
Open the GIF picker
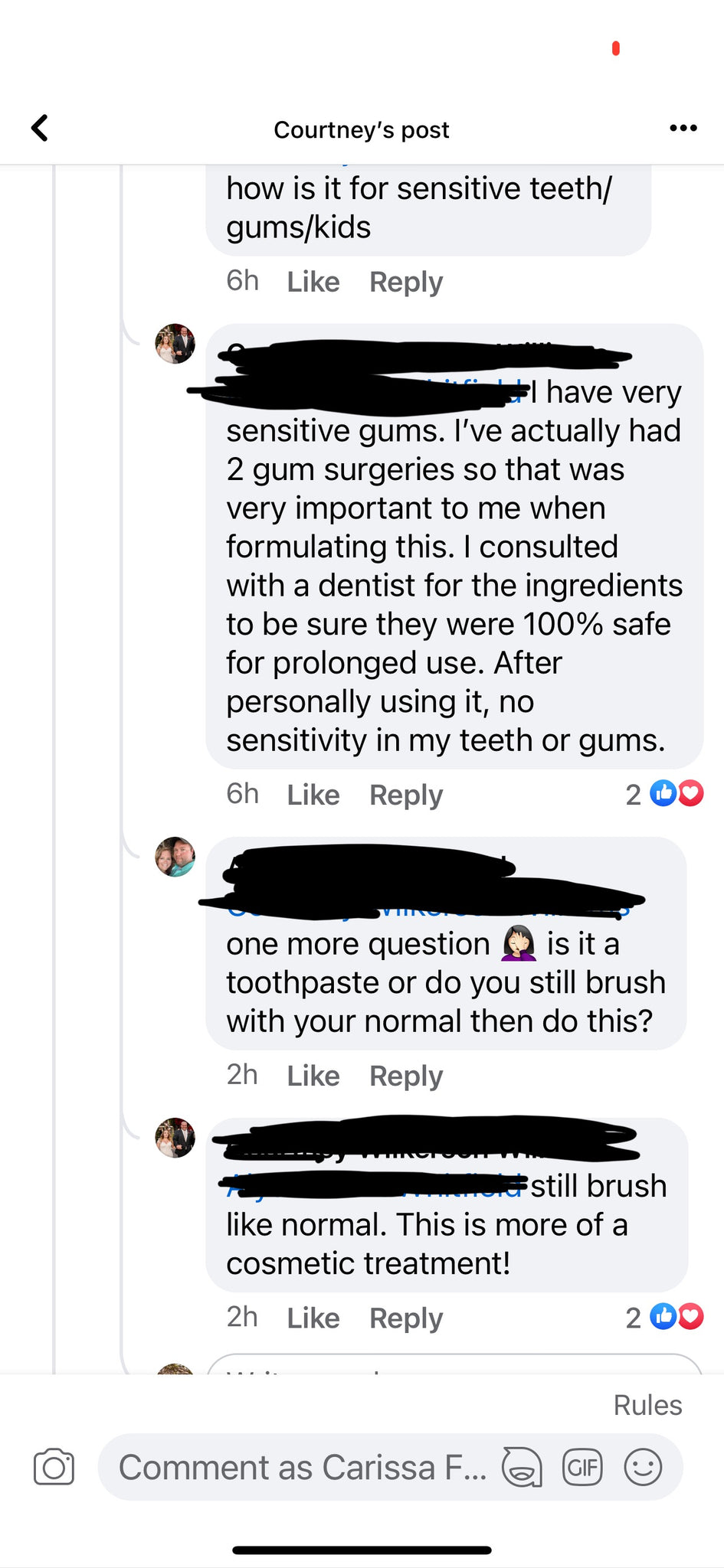(x=582, y=1467)
